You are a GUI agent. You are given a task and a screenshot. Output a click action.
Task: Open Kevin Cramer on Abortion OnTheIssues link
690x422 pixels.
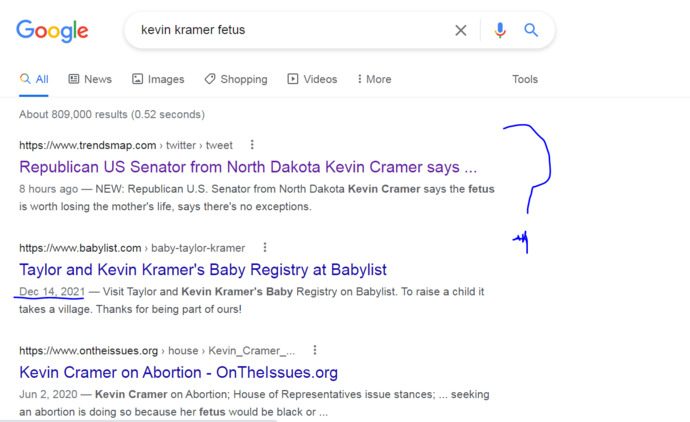click(179, 373)
